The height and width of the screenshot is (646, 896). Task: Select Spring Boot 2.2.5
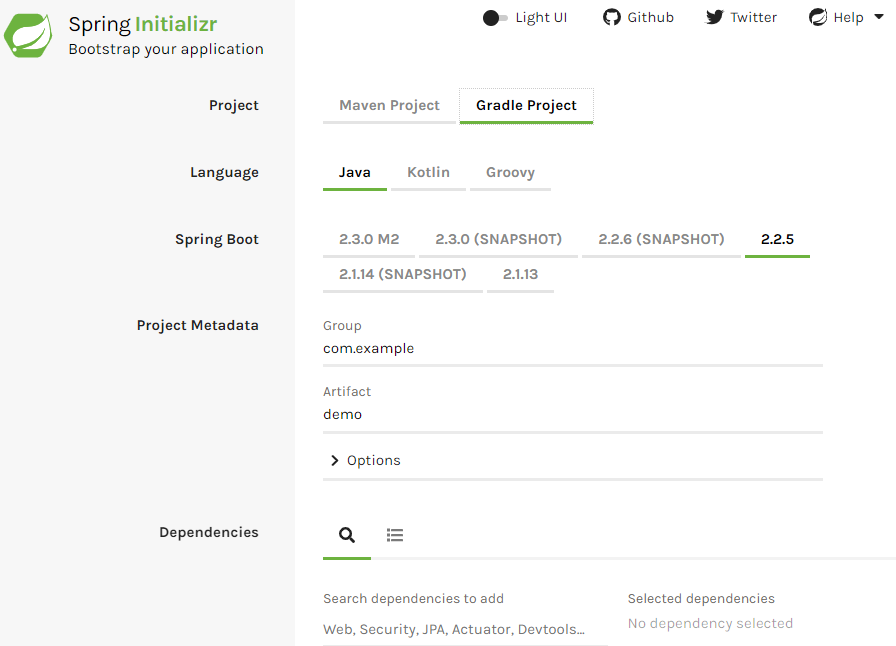point(777,240)
